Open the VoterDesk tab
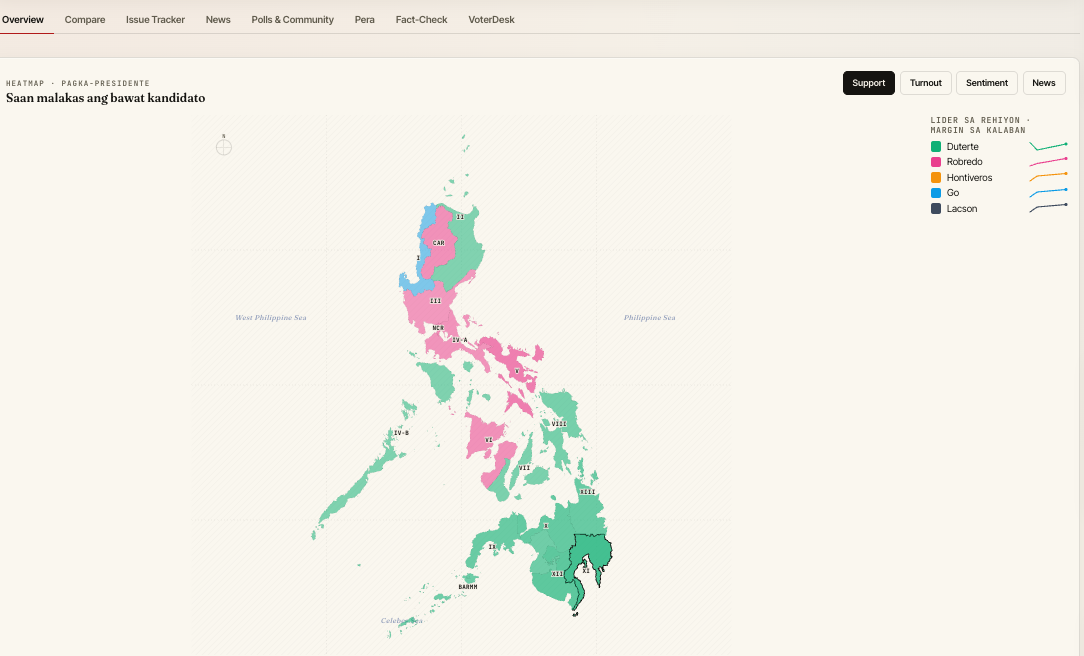Viewport: 1084px width, 656px height. coord(491,19)
